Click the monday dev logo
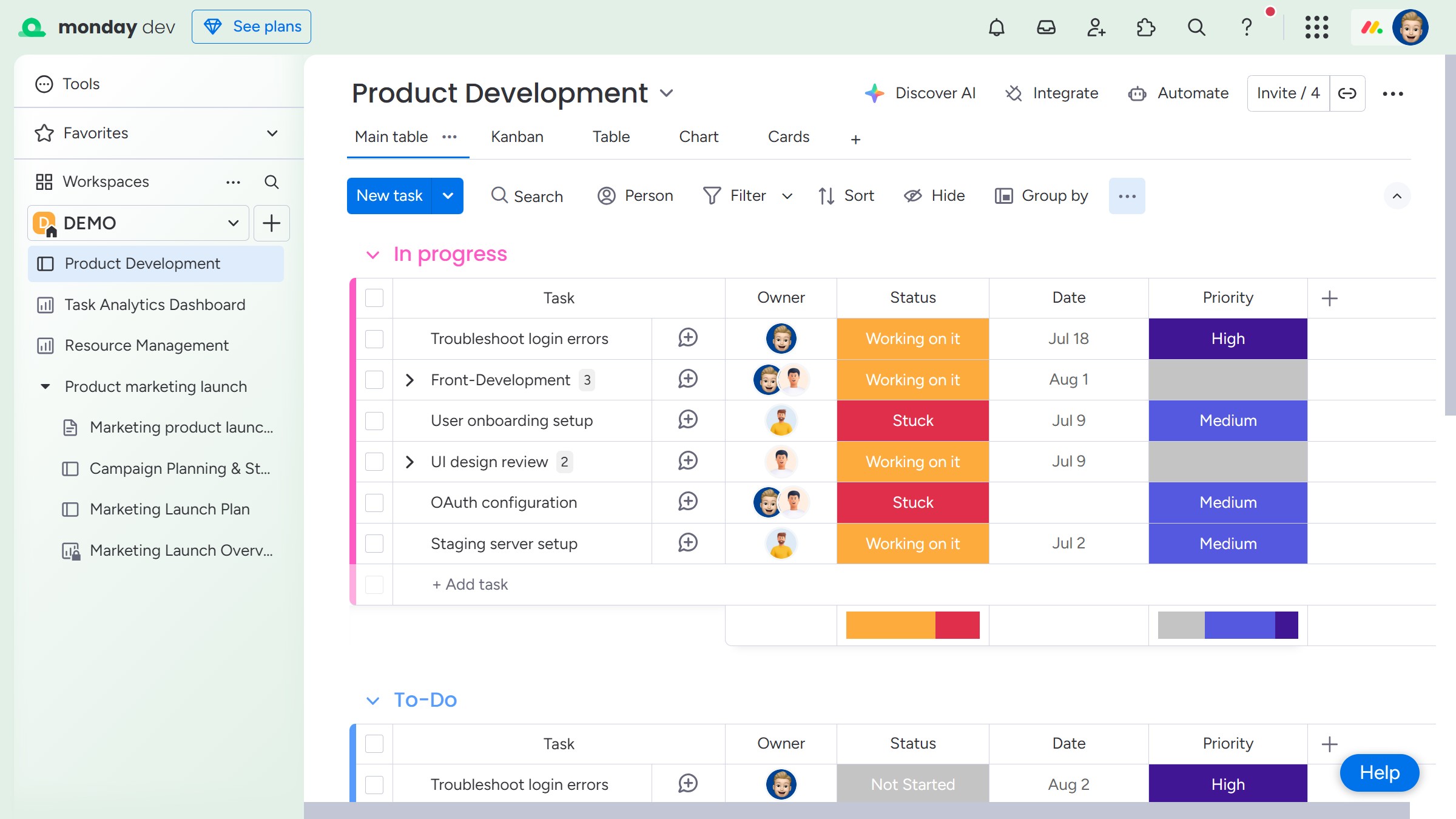This screenshot has width=1456, height=819. click(97, 27)
